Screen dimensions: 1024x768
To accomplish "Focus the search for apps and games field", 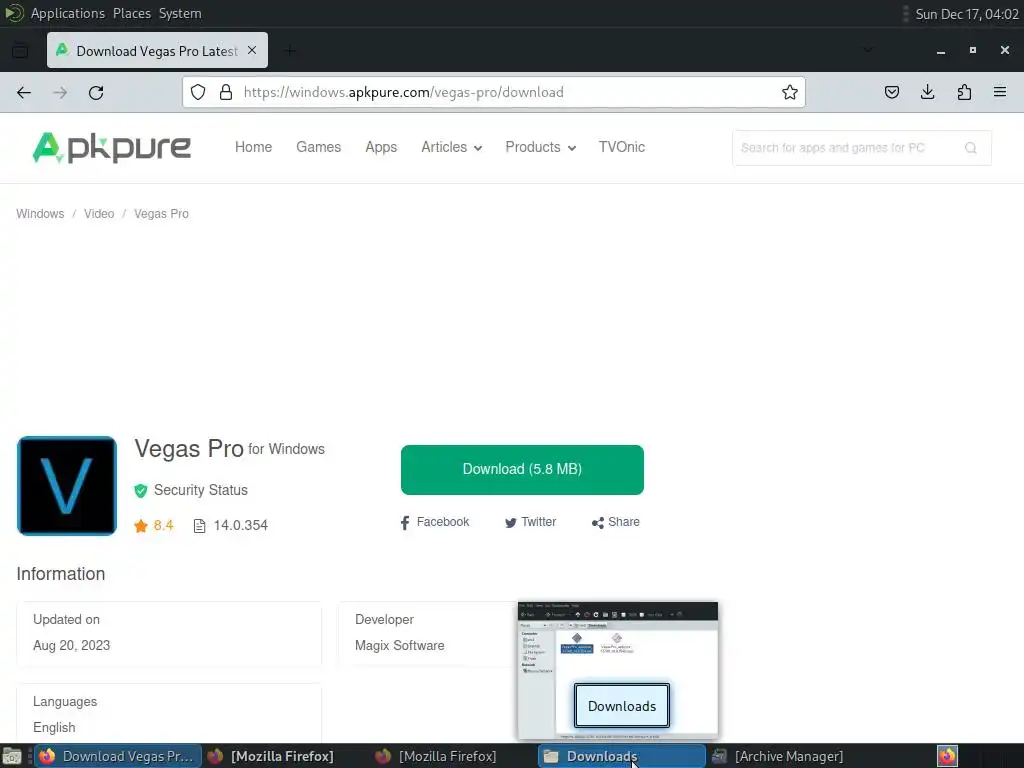I will 862,148.
